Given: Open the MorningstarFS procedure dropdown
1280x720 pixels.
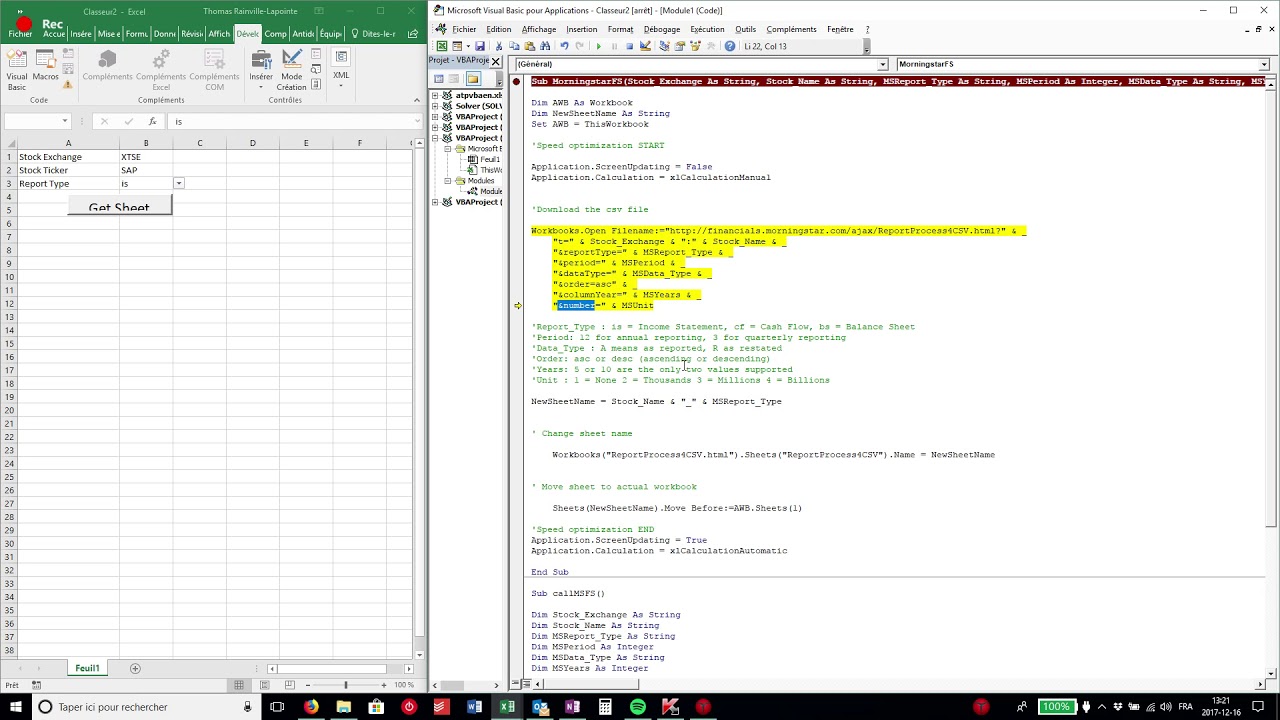Looking at the screenshot, I should pyautogui.click(x=1263, y=64).
